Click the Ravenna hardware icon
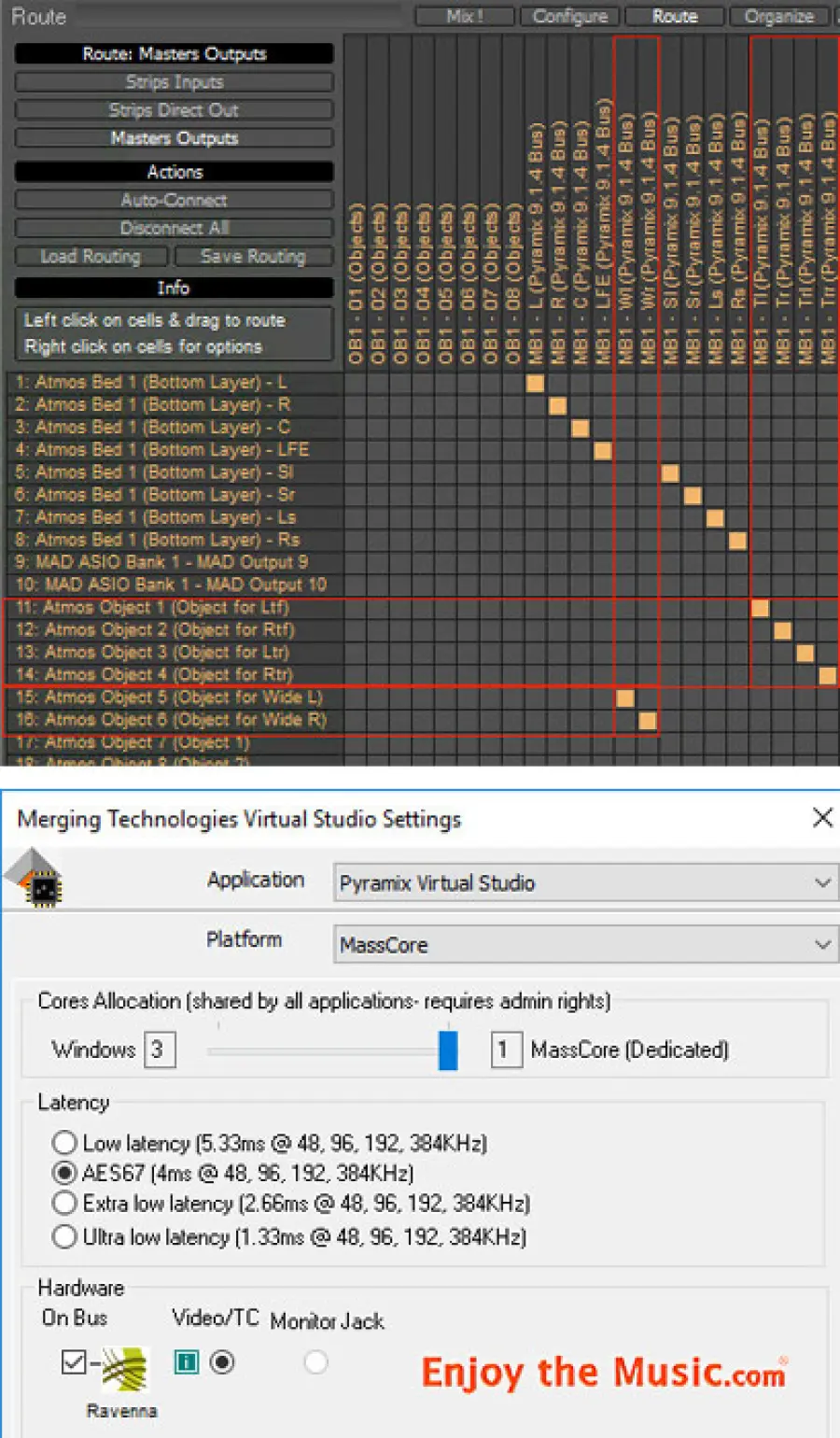The width and height of the screenshot is (840, 1438). pos(124,1370)
